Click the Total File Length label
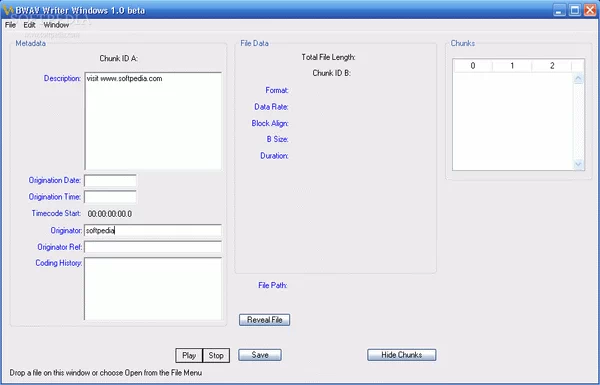The width and height of the screenshot is (600, 385). [328, 57]
